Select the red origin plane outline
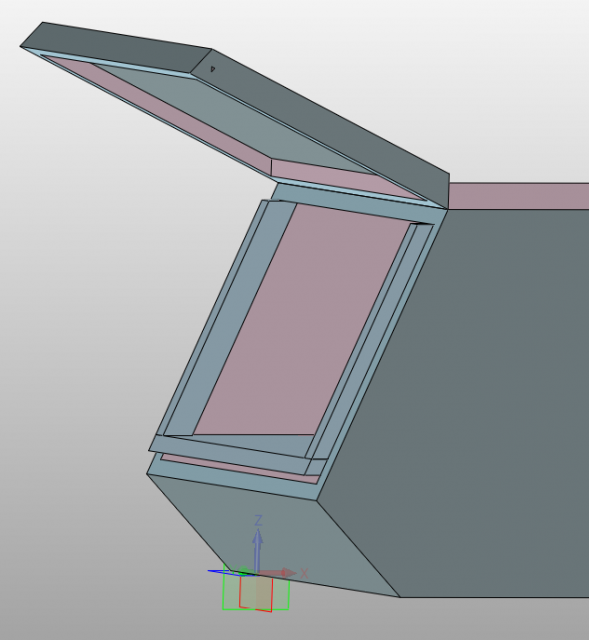Image resolution: width=589 pixels, height=640 pixels. click(256, 593)
